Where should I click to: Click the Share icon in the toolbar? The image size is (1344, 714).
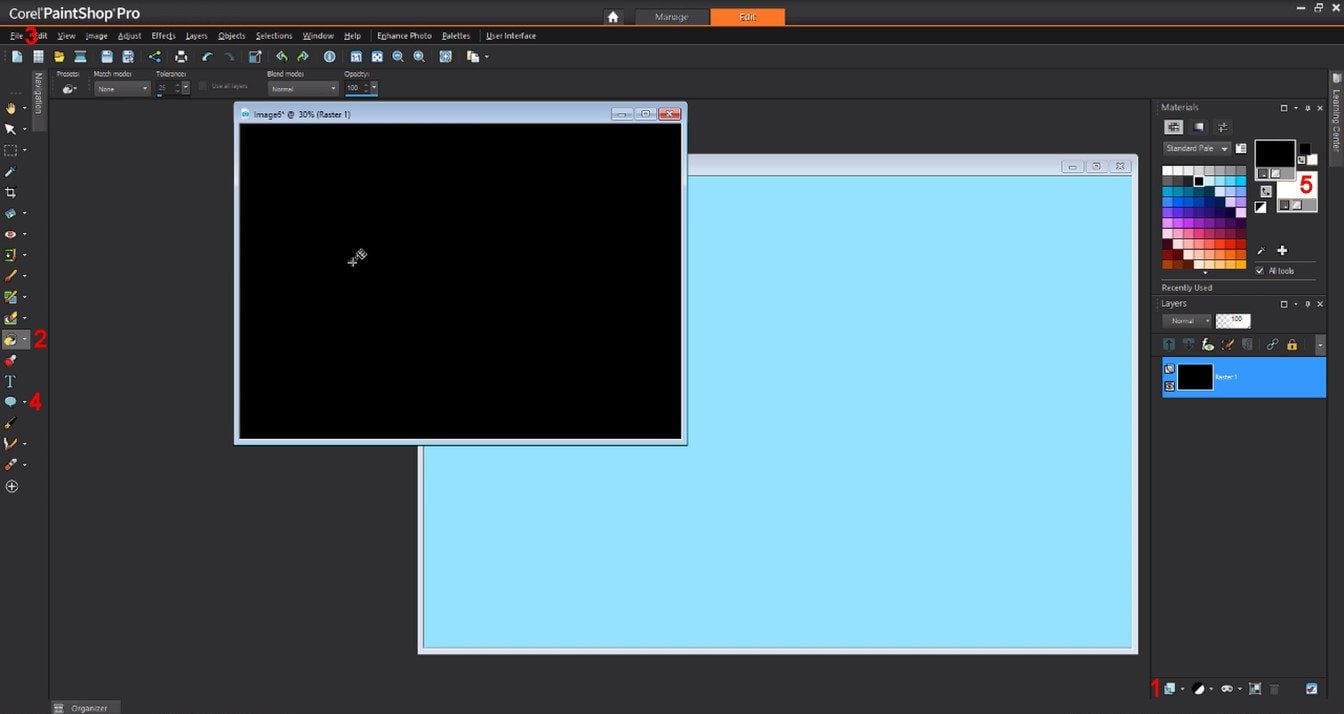tap(155, 57)
